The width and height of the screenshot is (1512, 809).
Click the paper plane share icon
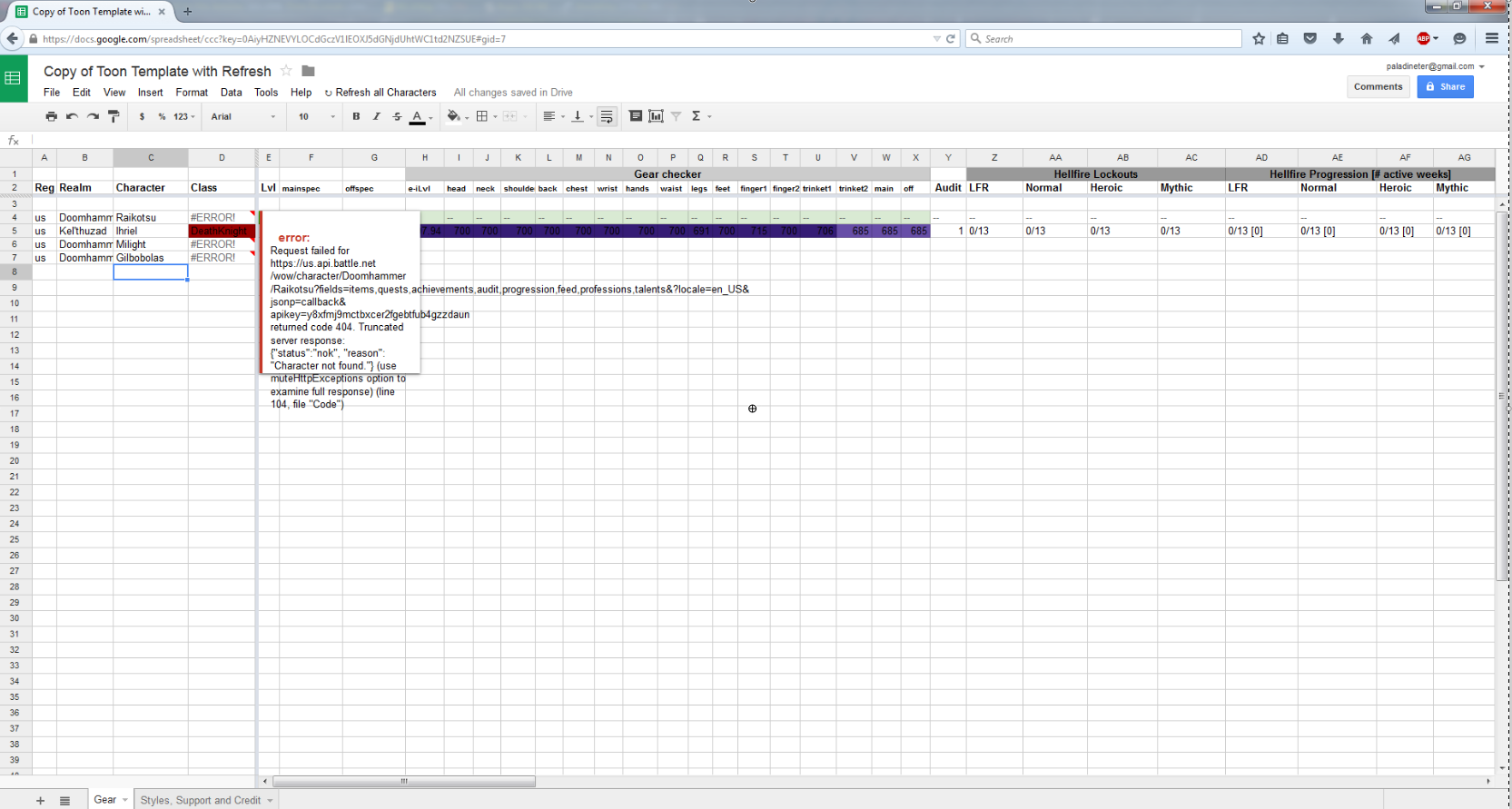point(1394,39)
